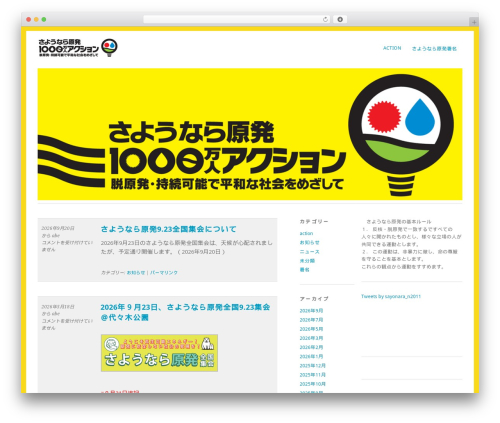500x423 pixels.
Task: Click the browser reload icon
Action: click(325, 19)
